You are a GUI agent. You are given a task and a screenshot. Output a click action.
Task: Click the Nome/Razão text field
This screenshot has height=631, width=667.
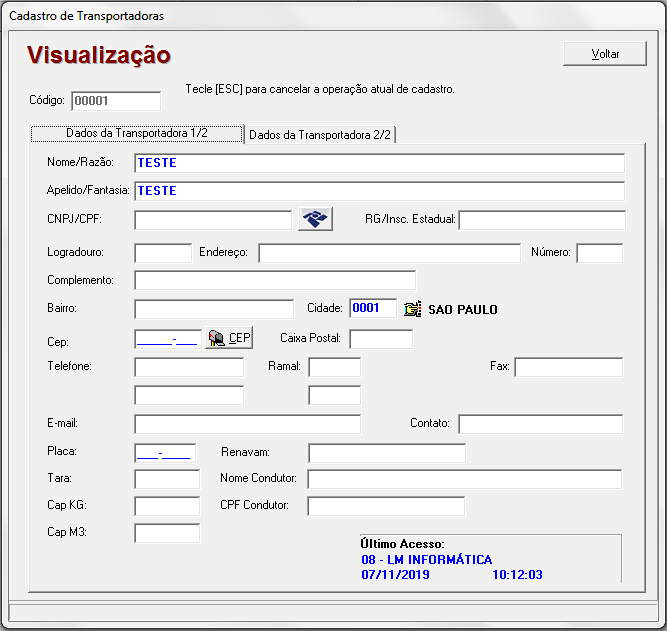coord(379,163)
